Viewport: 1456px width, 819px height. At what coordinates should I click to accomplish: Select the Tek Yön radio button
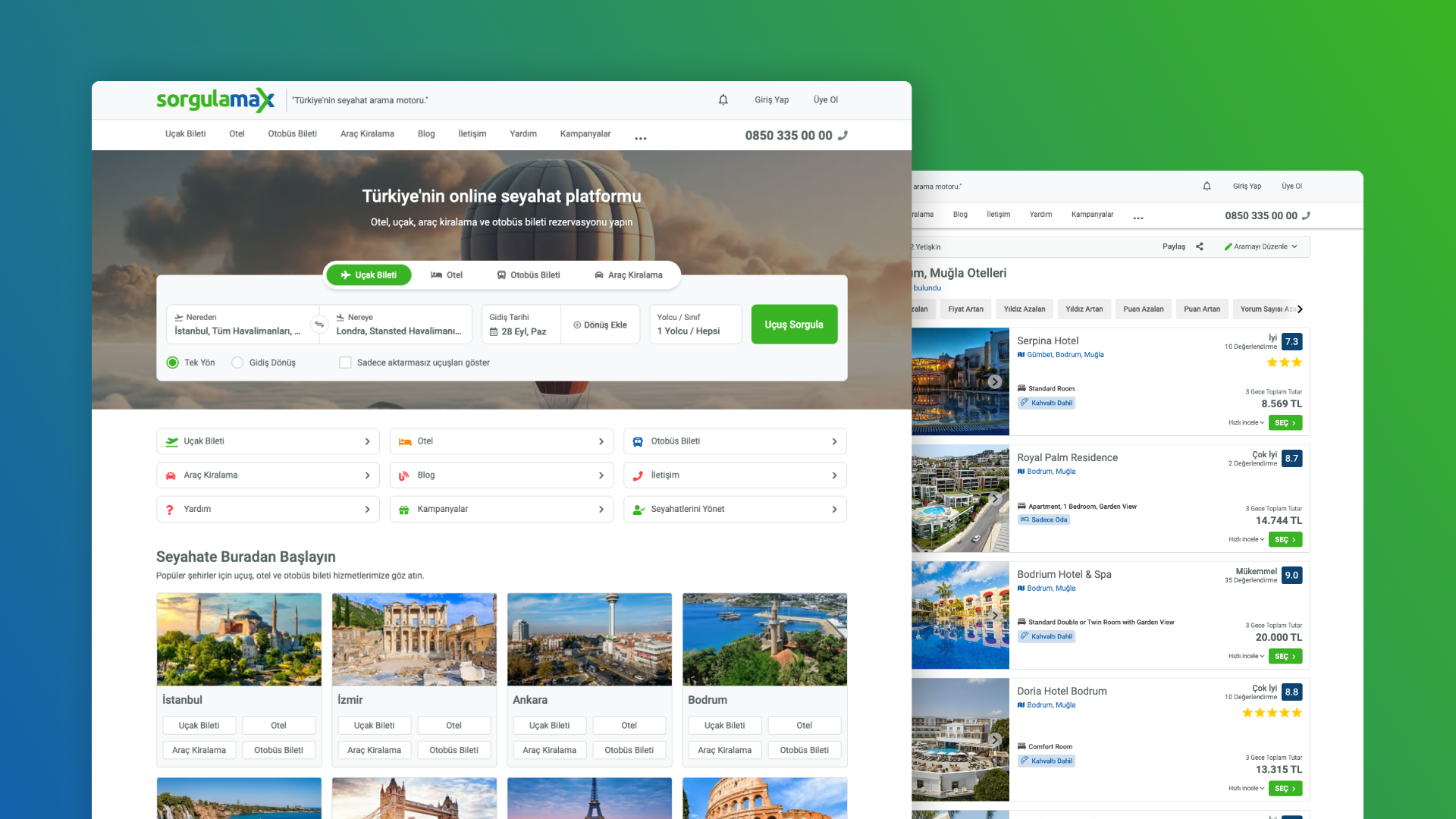[x=173, y=362]
